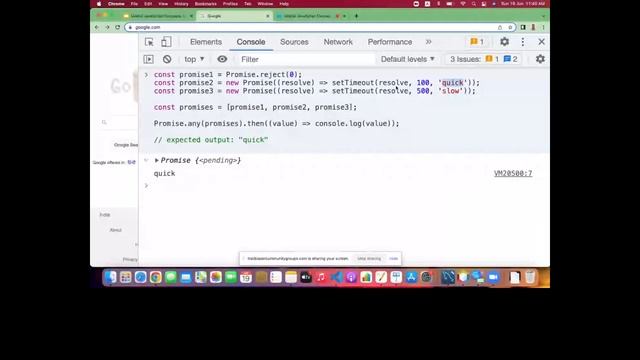This screenshot has width=640, height=360.
Task: Open the VM20500:7 source link
Action: click(x=513, y=173)
